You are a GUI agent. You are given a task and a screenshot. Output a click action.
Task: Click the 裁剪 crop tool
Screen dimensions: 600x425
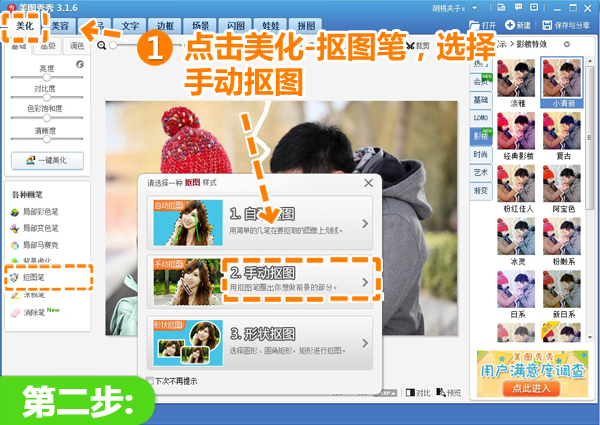[418, 46]
